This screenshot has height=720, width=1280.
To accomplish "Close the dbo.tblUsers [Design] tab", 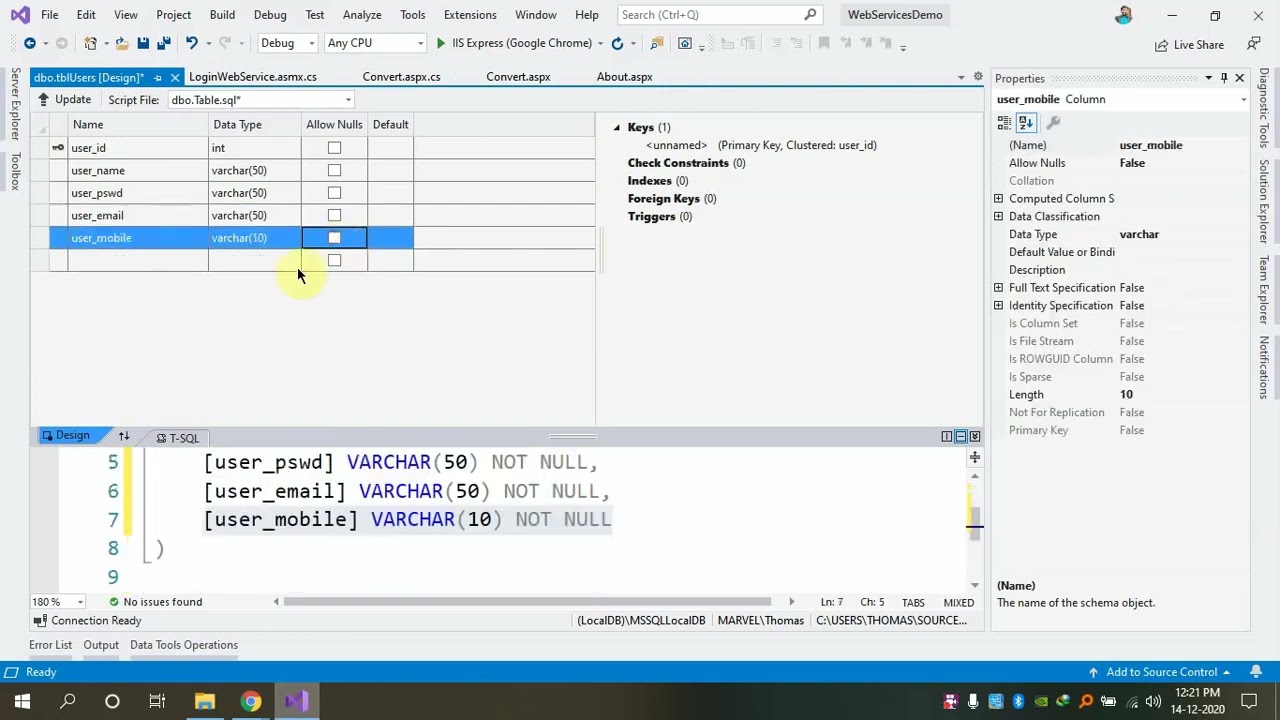I will (175, 77).
